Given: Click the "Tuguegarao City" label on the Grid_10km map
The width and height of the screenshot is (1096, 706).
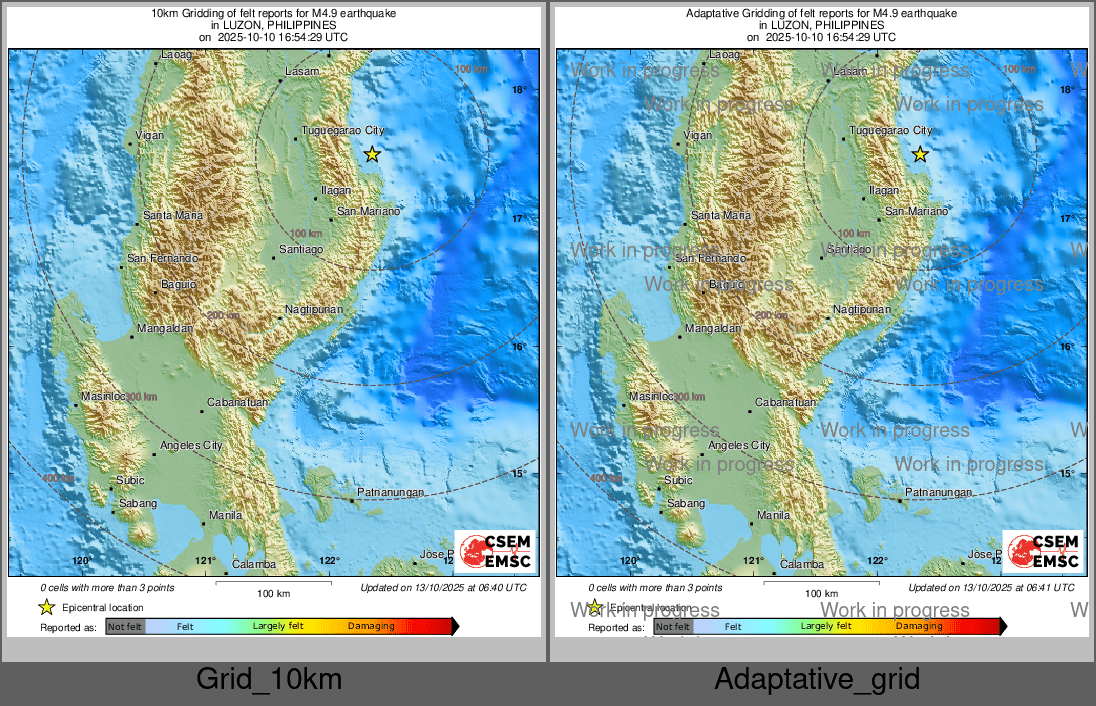Looking at the screenshot, I should [x=342, y=131].
